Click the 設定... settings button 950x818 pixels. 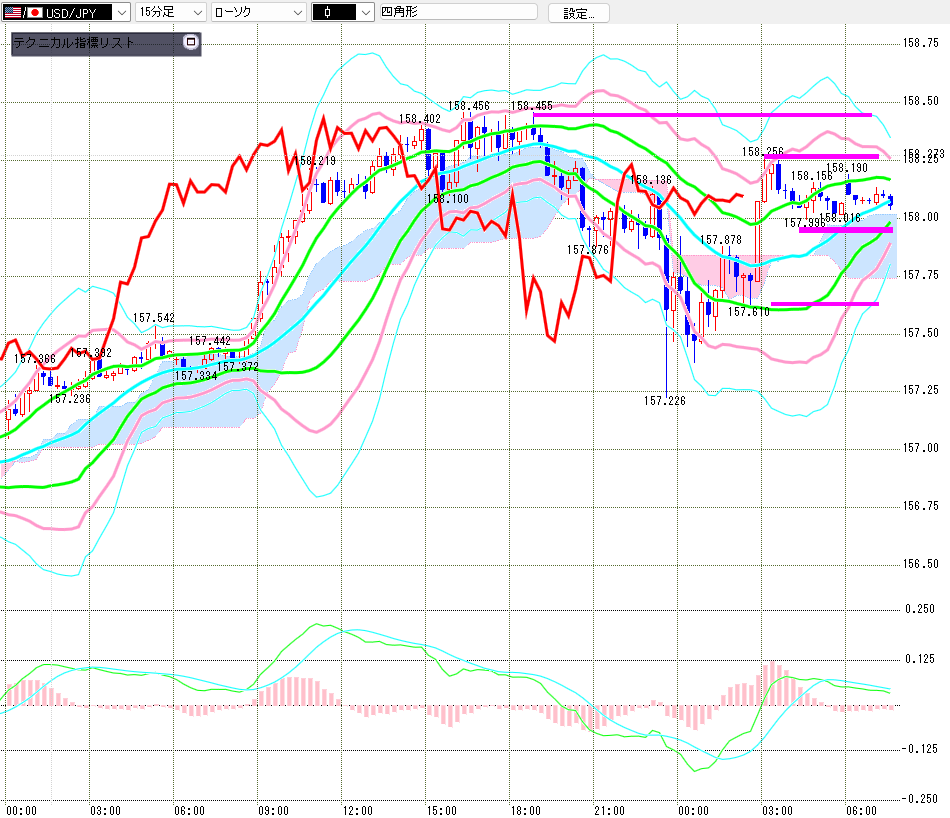pyautogui.click(x=579, y=13)
